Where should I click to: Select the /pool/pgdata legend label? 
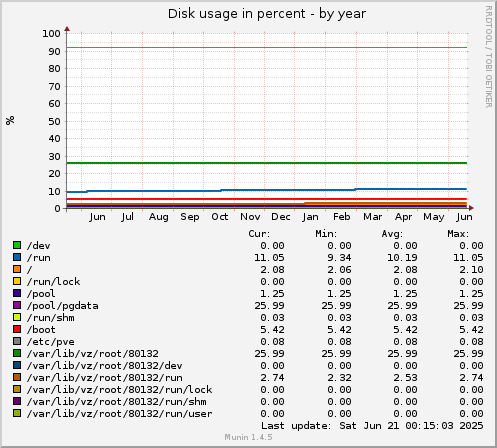63,306
